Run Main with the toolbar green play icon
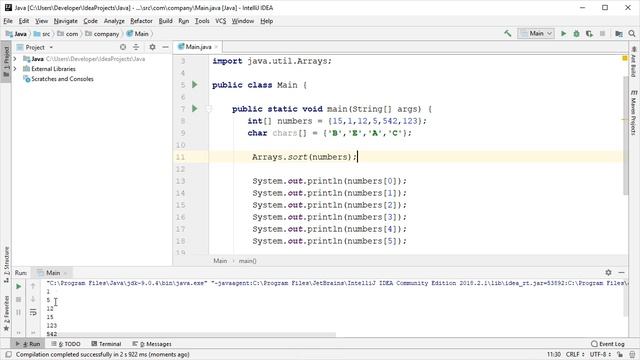 pyautogui.click(x=564, y=33)
